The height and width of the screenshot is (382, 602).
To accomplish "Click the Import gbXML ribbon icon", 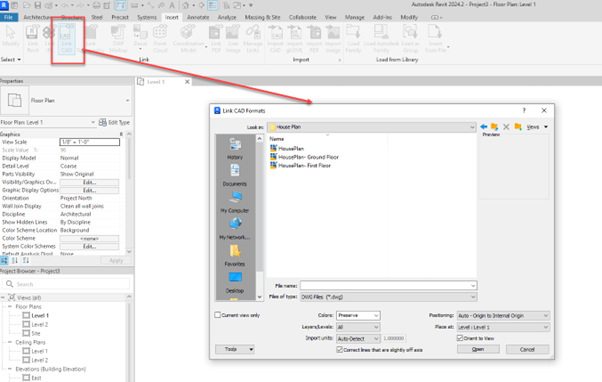I will tap(294, 38).
